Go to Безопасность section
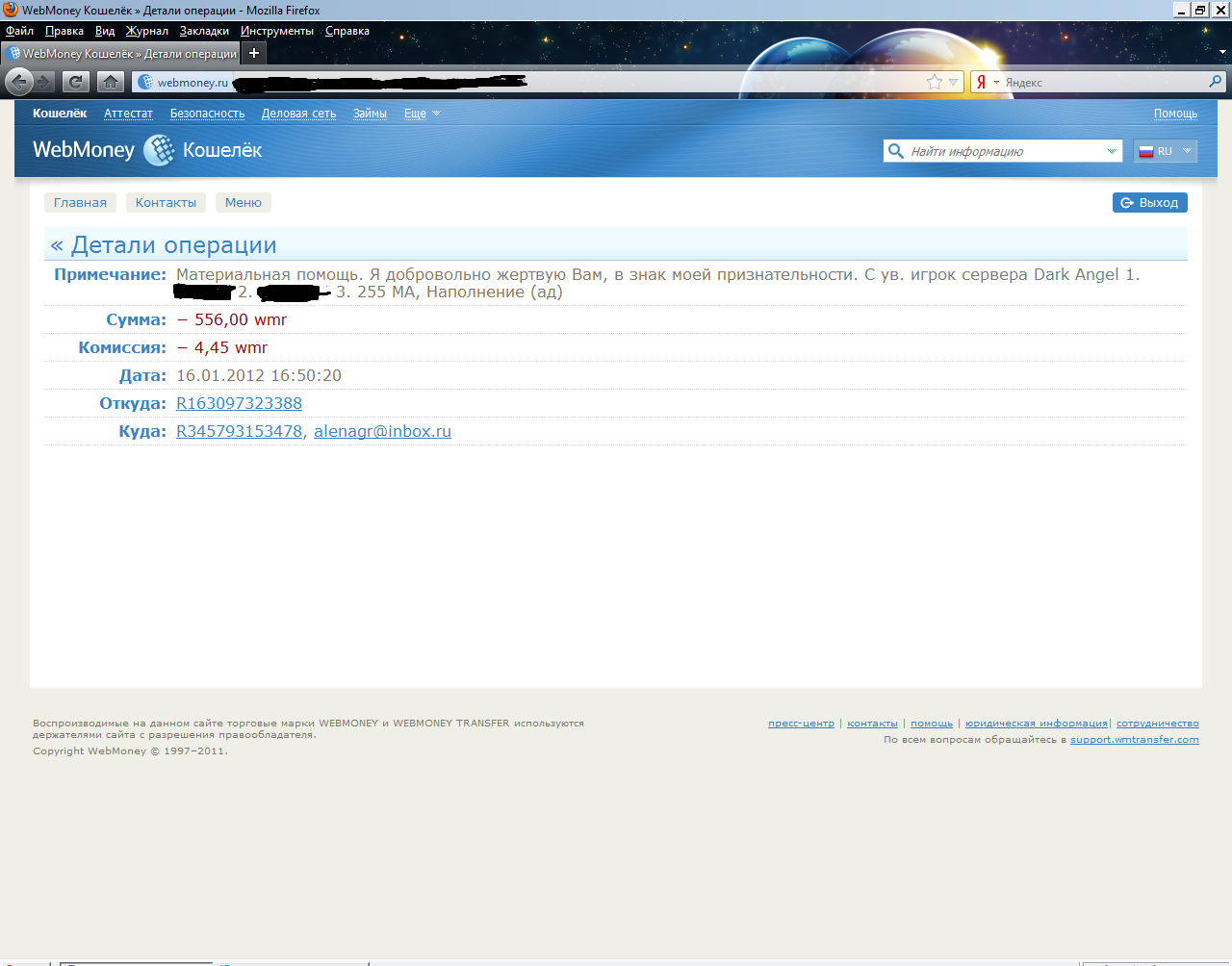This screenshot has height=966, width=1232. coord(207,114)
